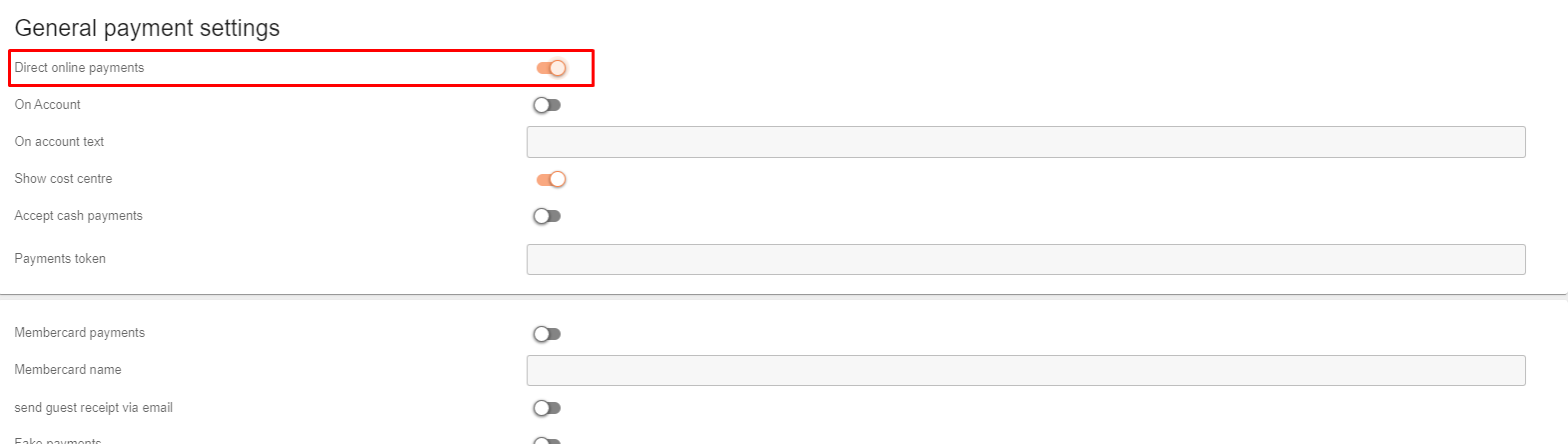Enable the On Account toggle
Image resolution: width=1568 pixels, height=444 pixels.
coord(547,105)
